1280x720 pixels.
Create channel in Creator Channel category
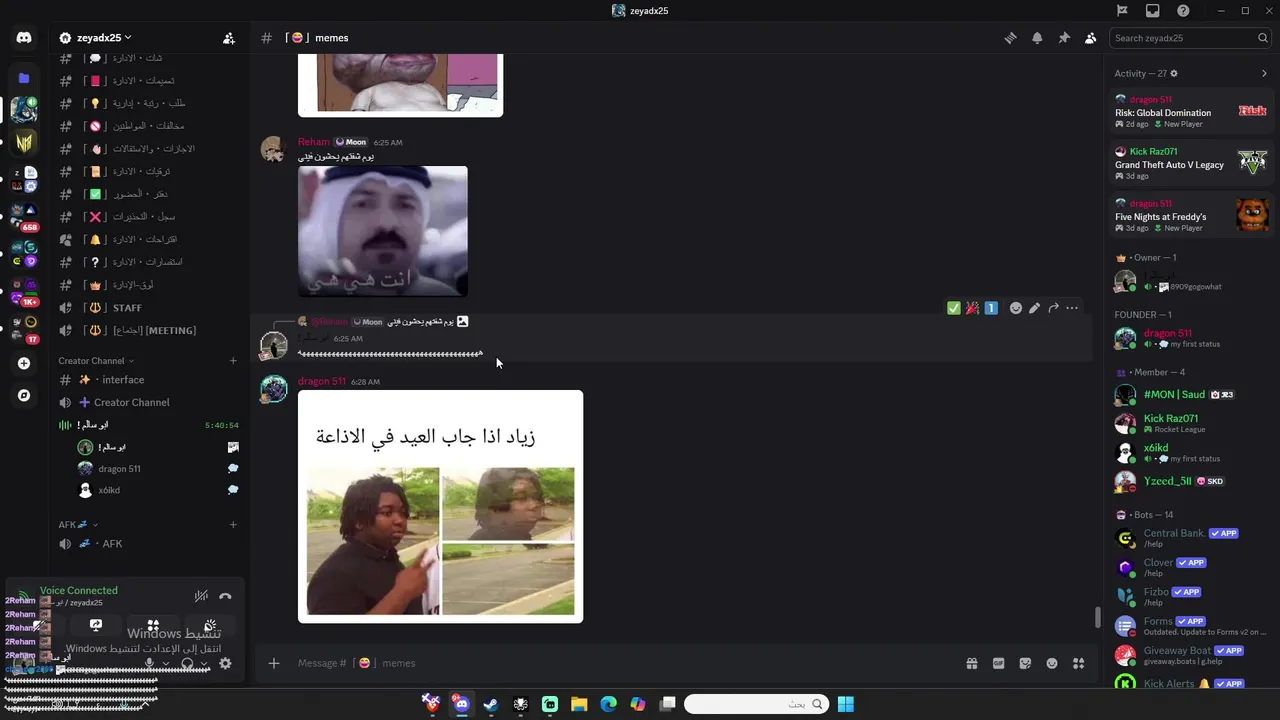(233, 361)
